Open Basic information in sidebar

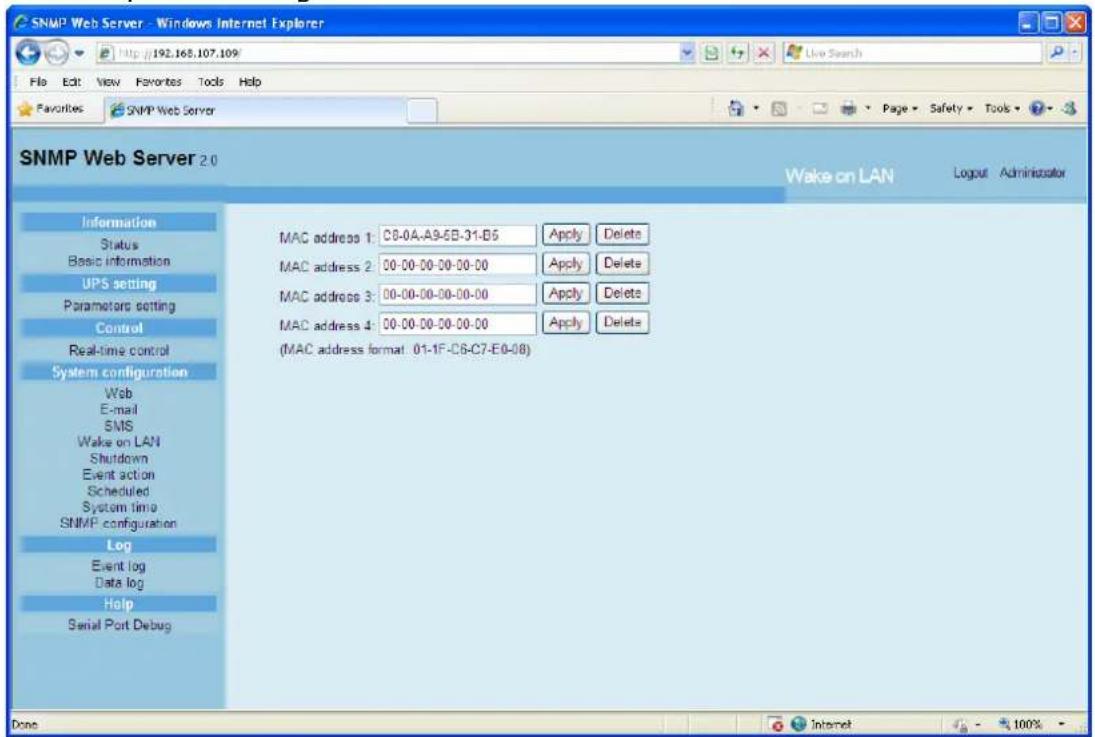[119, 261]
